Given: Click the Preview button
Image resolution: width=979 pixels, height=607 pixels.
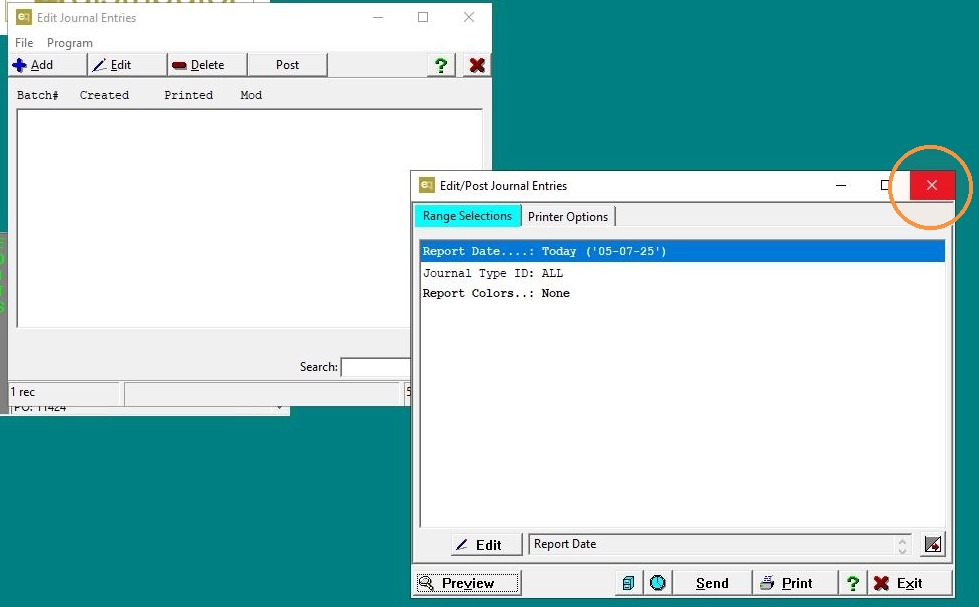Looking at the screenshot, I should [x=468, y=583].
